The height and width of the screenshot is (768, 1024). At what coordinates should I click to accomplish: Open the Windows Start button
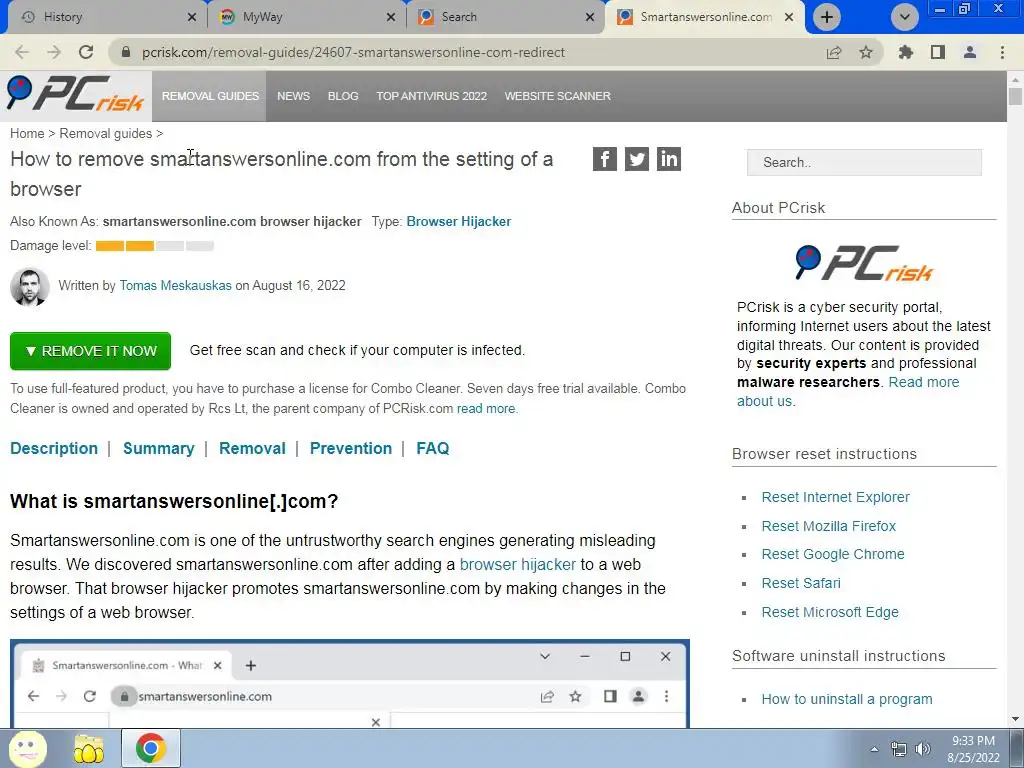coord(27,749)
